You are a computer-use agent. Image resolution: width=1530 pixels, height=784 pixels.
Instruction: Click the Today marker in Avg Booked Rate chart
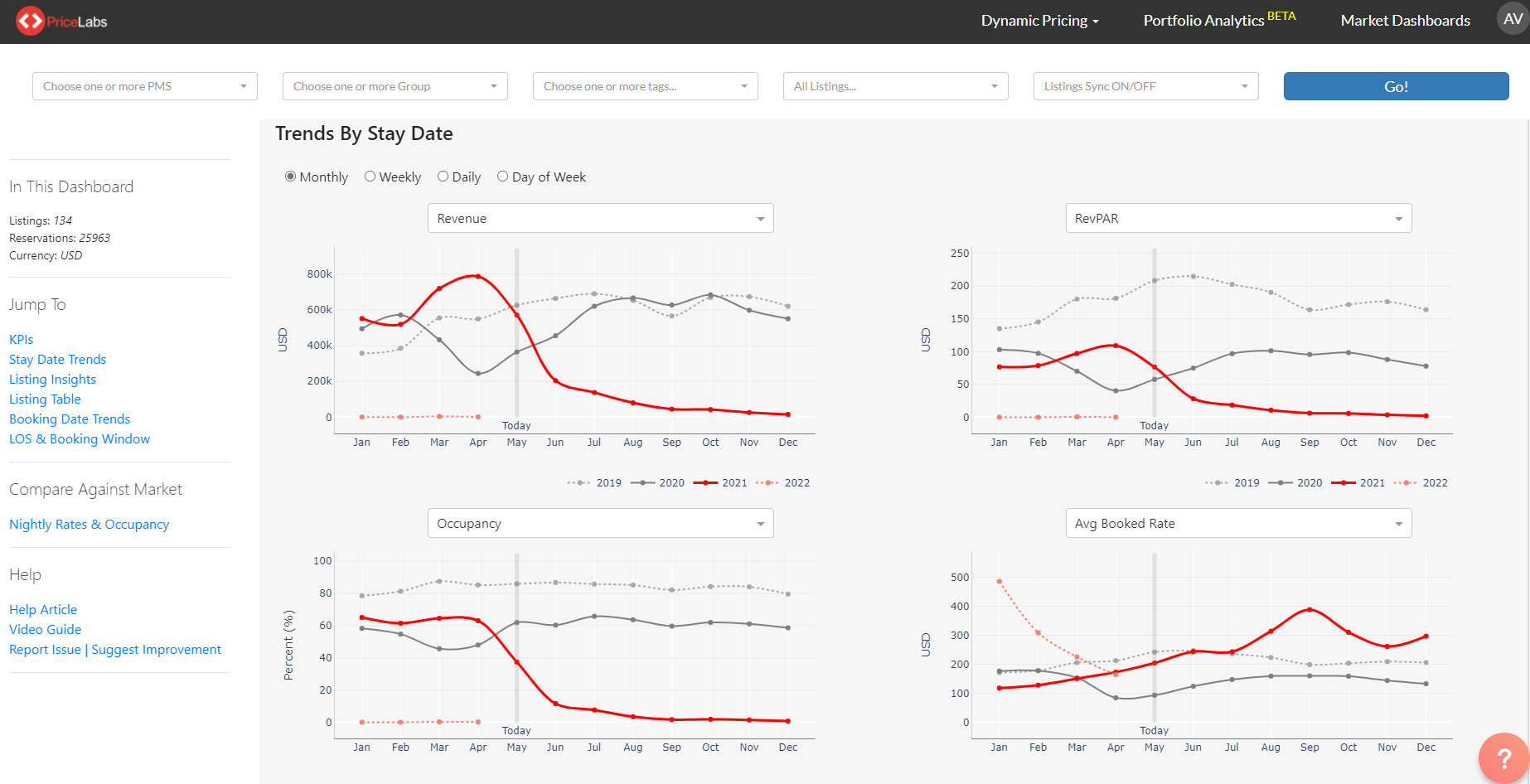[x=1154, y=730]
